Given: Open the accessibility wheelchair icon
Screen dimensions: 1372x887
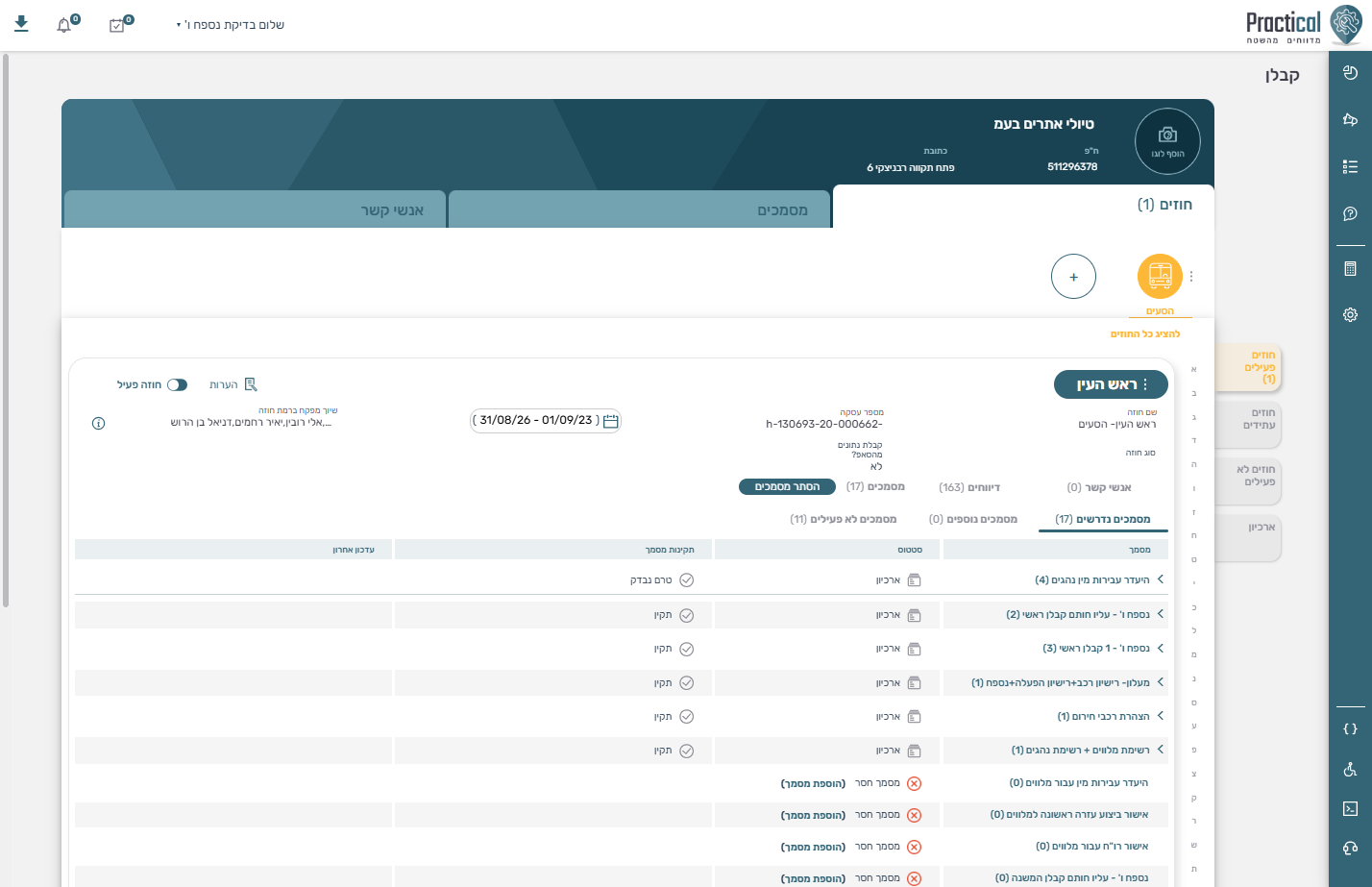Looking at the screenshot, I should pyautogui.click(x=1350, y=769).
